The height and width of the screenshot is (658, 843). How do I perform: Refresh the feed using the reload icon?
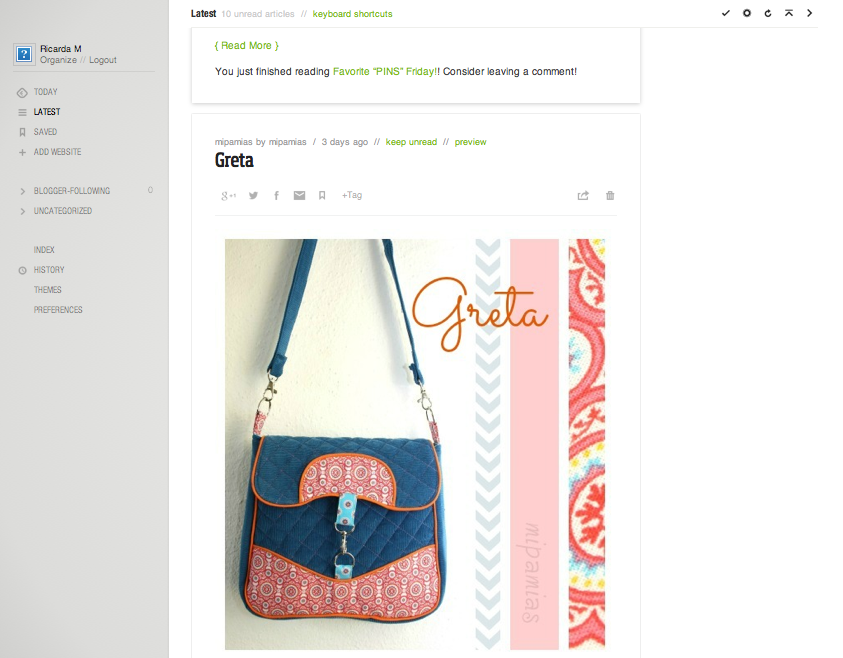(x=768, y=13)
